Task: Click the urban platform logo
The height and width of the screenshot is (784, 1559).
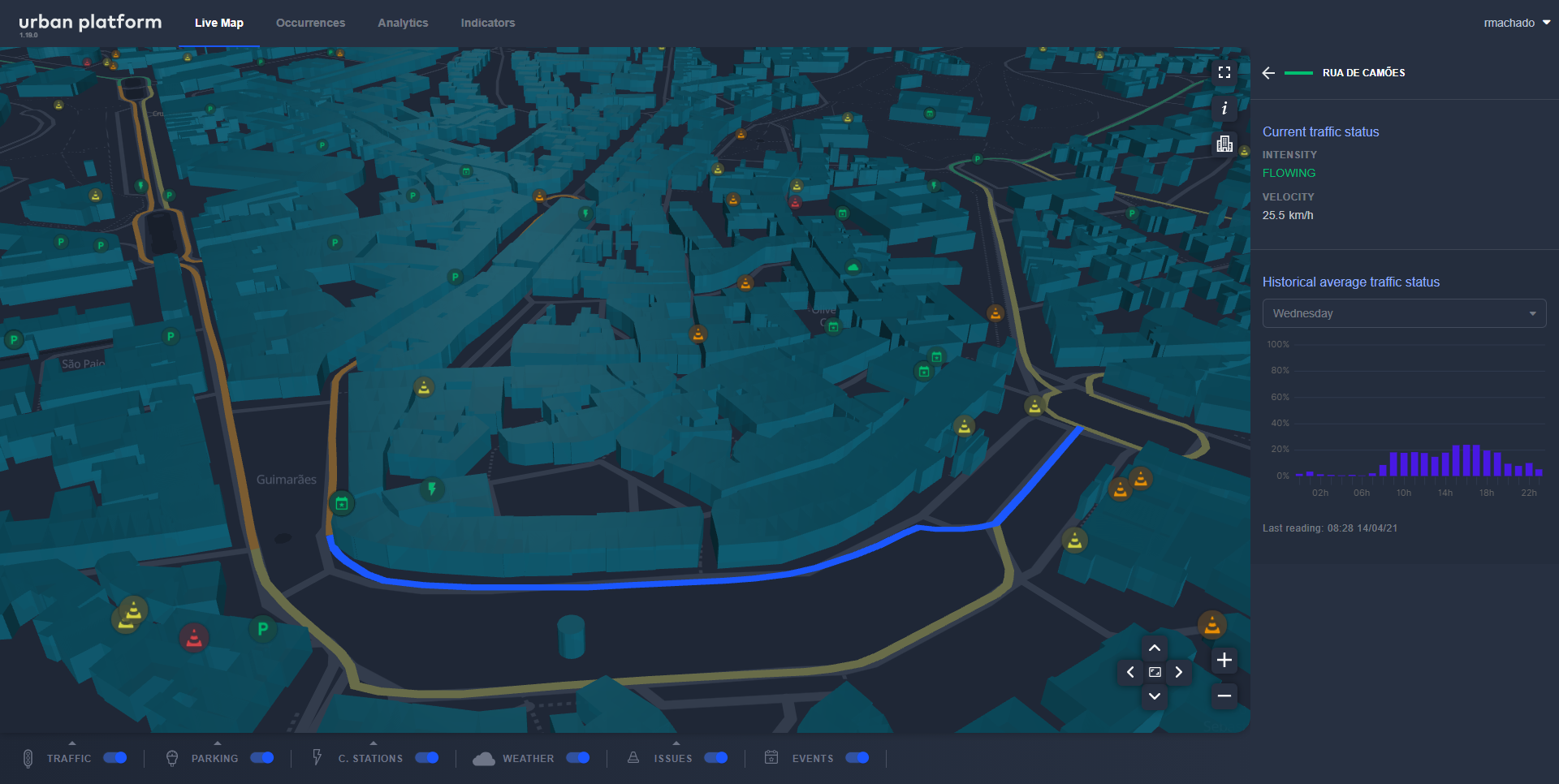Action: click(x=90, y=23)
